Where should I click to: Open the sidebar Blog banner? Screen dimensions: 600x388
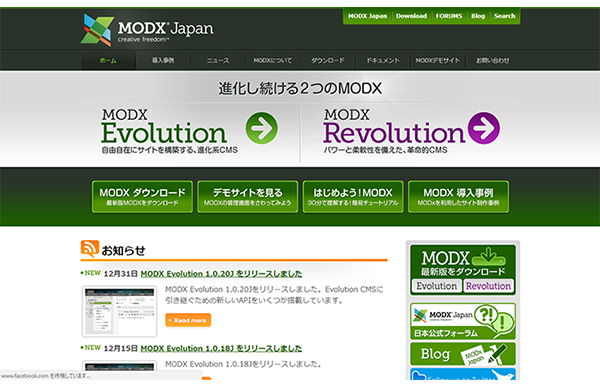tap(463, 354)
